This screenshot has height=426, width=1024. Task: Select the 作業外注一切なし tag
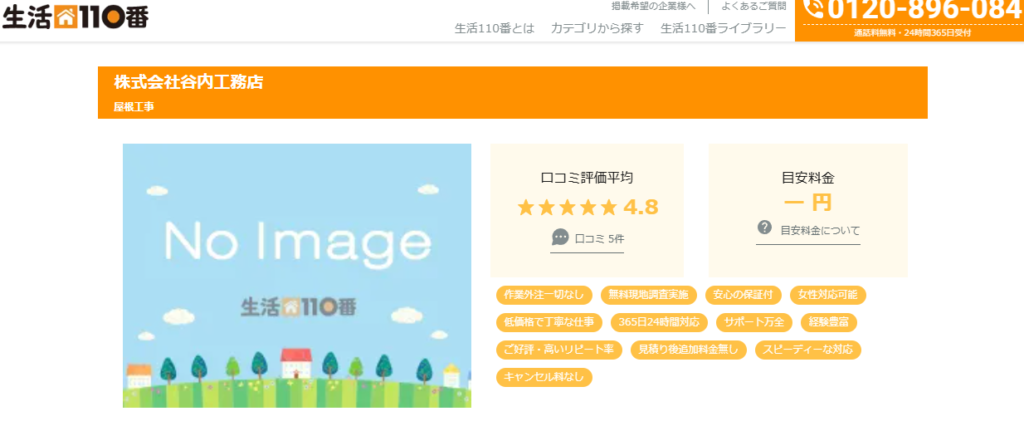click(544, 295)
